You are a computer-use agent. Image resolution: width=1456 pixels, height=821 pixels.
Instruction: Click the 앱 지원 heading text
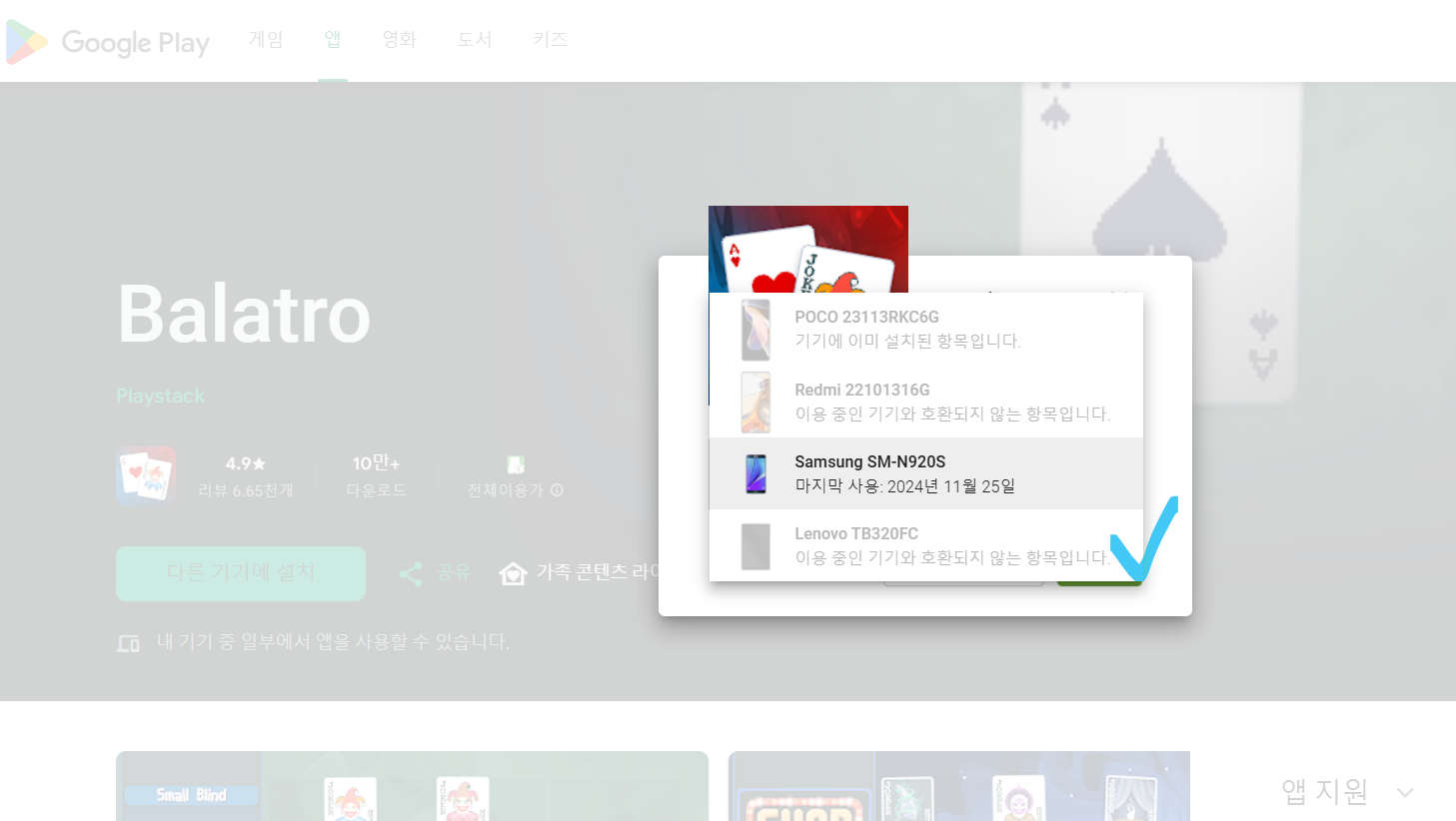[1325, 791]
